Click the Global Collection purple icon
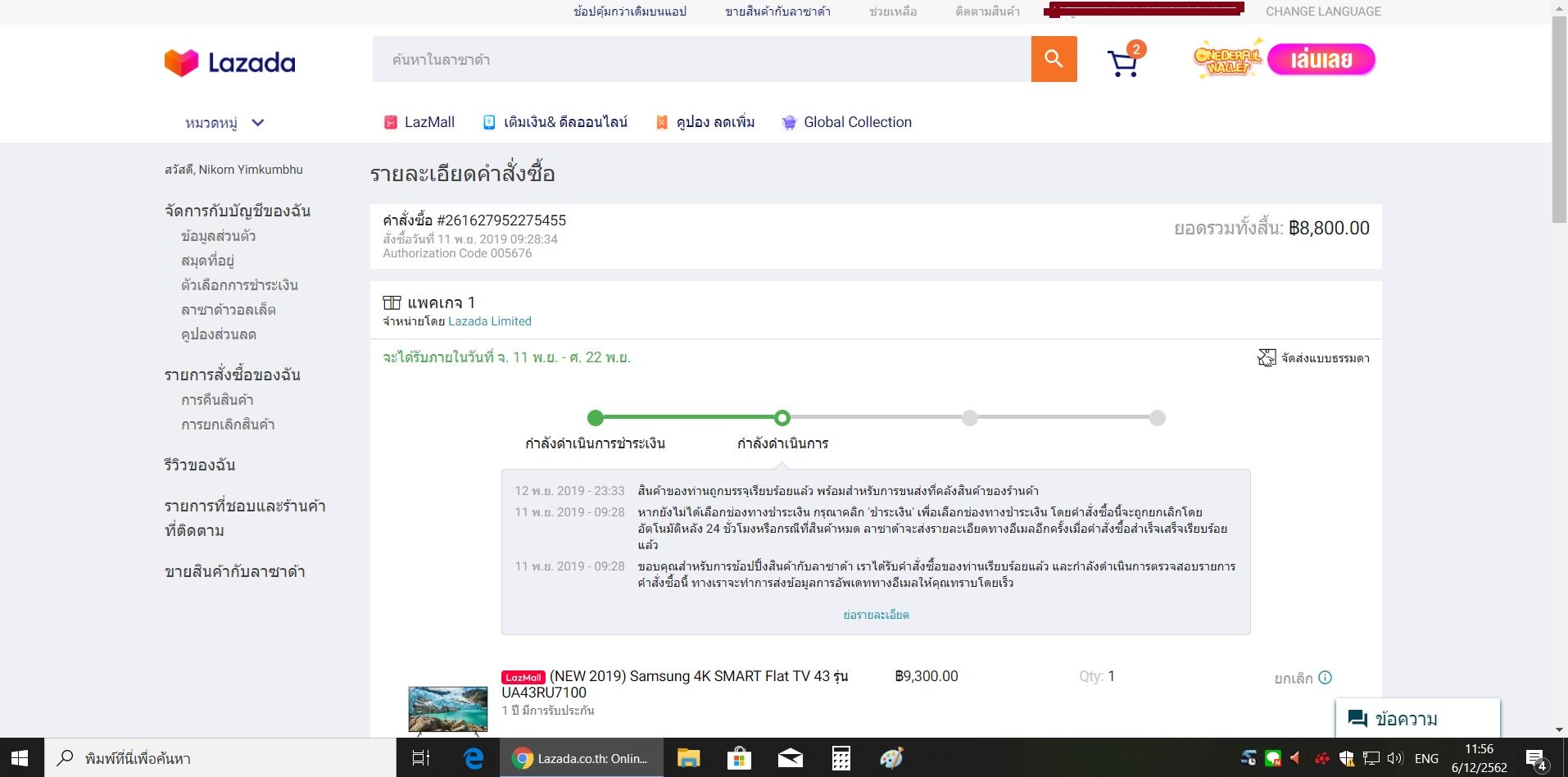 pos(789,122)
